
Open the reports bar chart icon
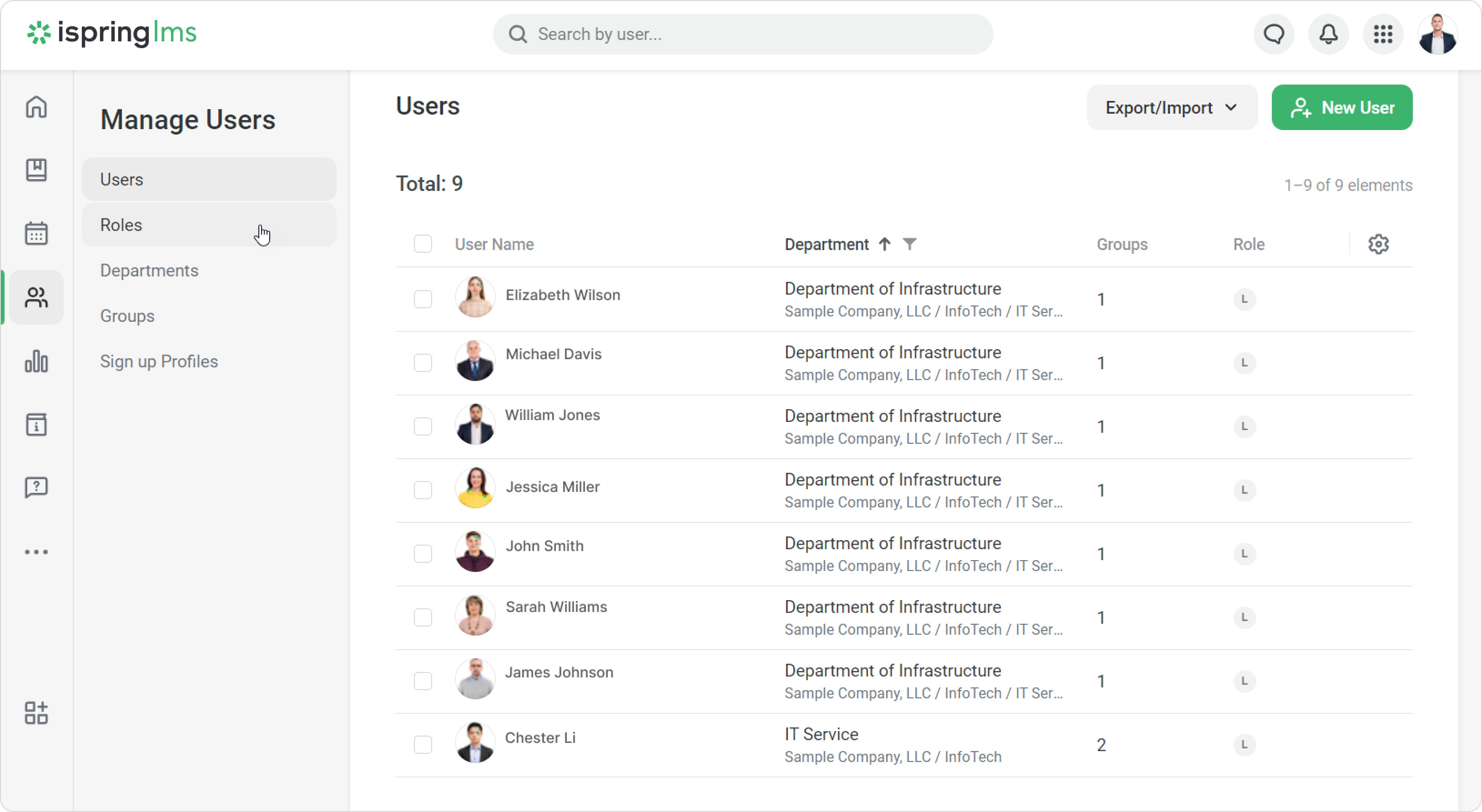36,361
